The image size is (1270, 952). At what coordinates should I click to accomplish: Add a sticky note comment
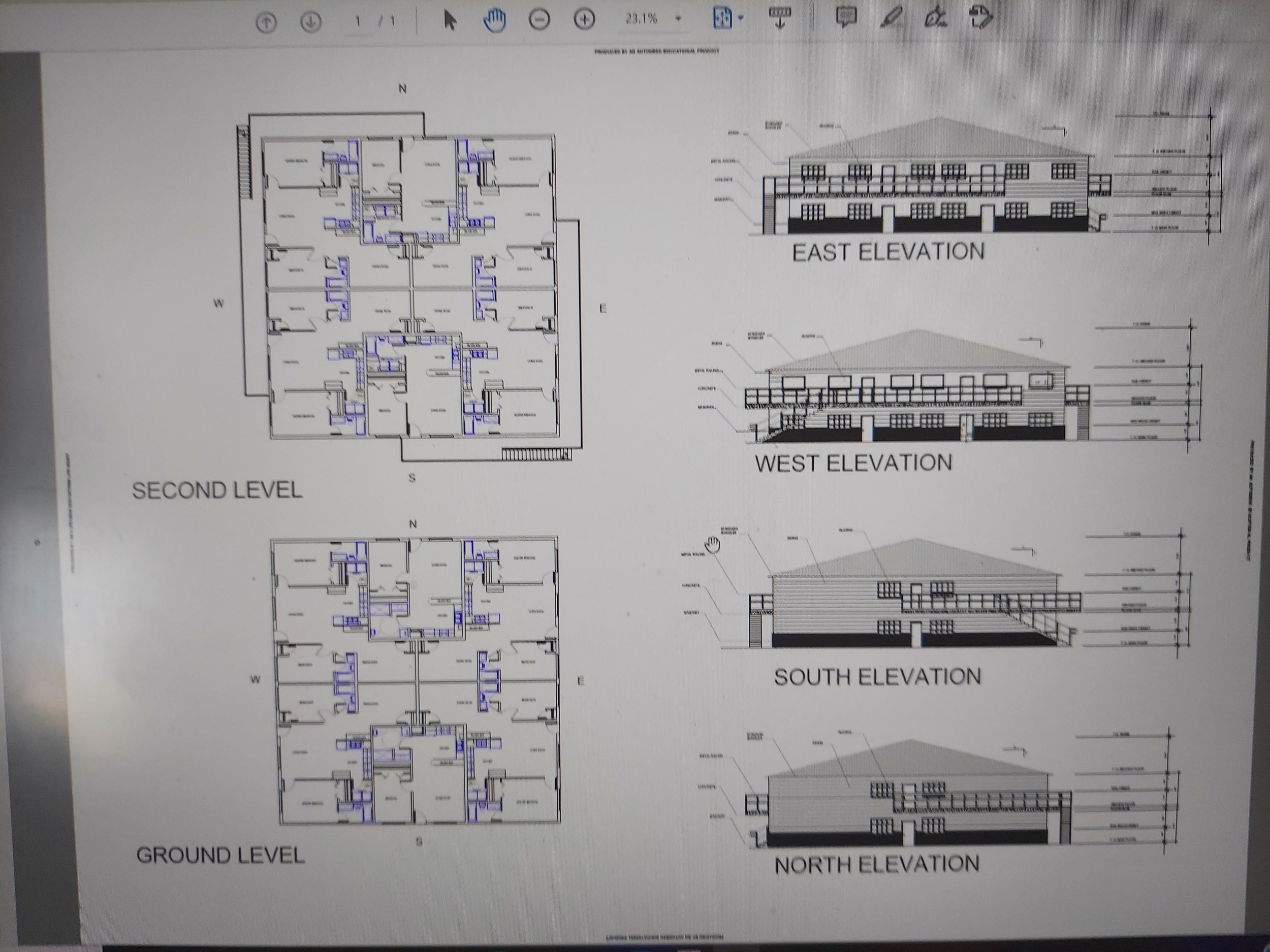pyautogui.click(x=846, y=17)
